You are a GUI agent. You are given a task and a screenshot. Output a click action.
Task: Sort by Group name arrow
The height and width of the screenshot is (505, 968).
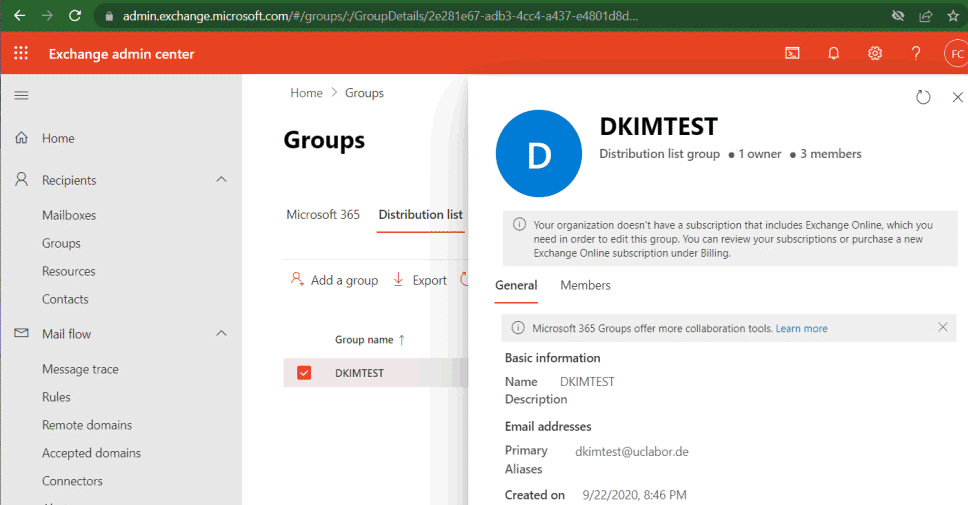402,340
